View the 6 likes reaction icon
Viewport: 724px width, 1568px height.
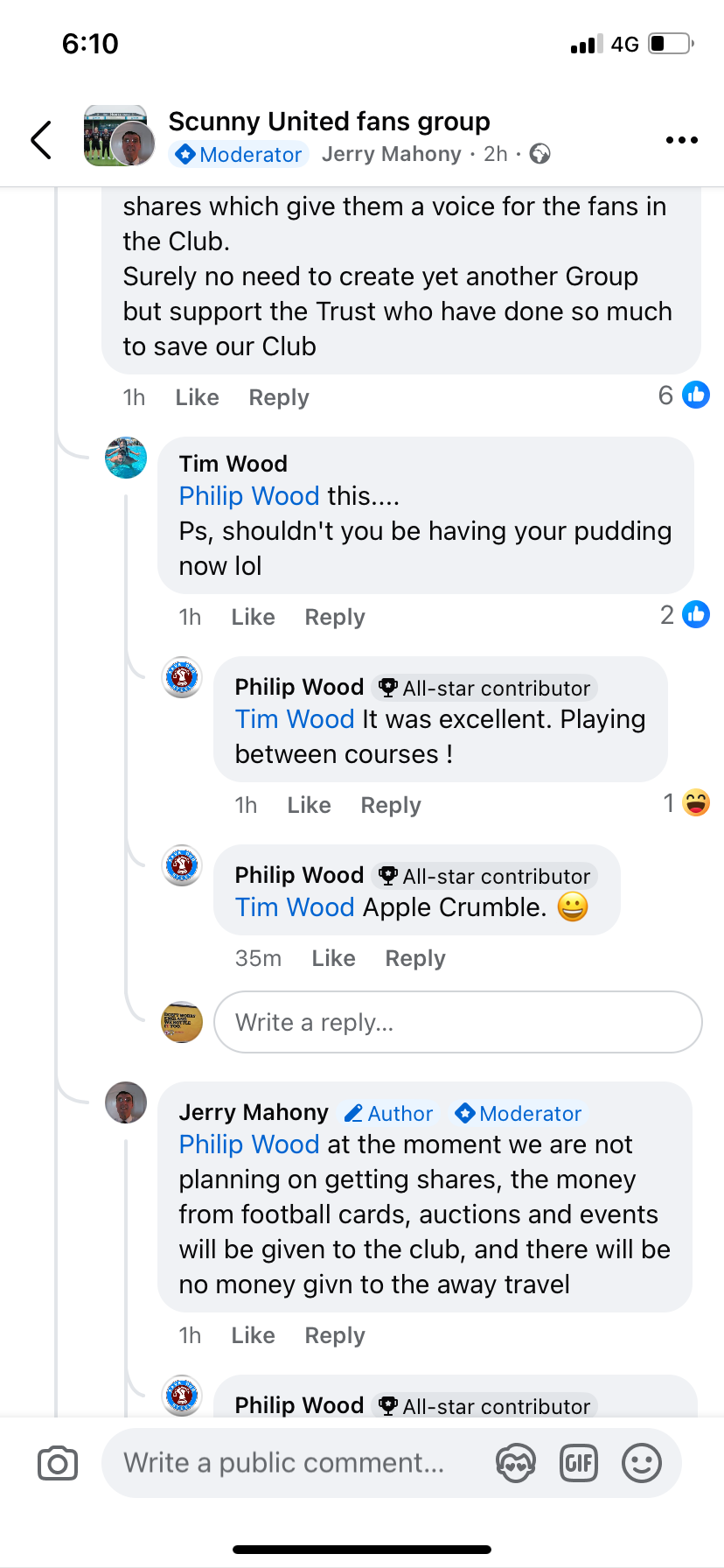(695, 395)
